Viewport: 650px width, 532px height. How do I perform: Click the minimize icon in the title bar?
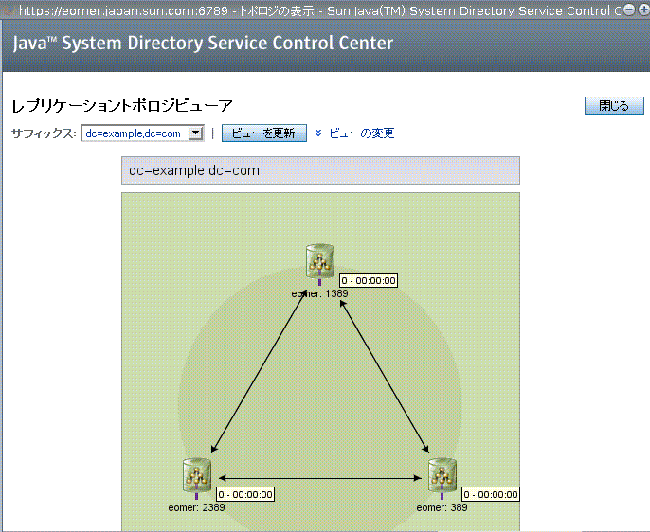pos(629,9)
